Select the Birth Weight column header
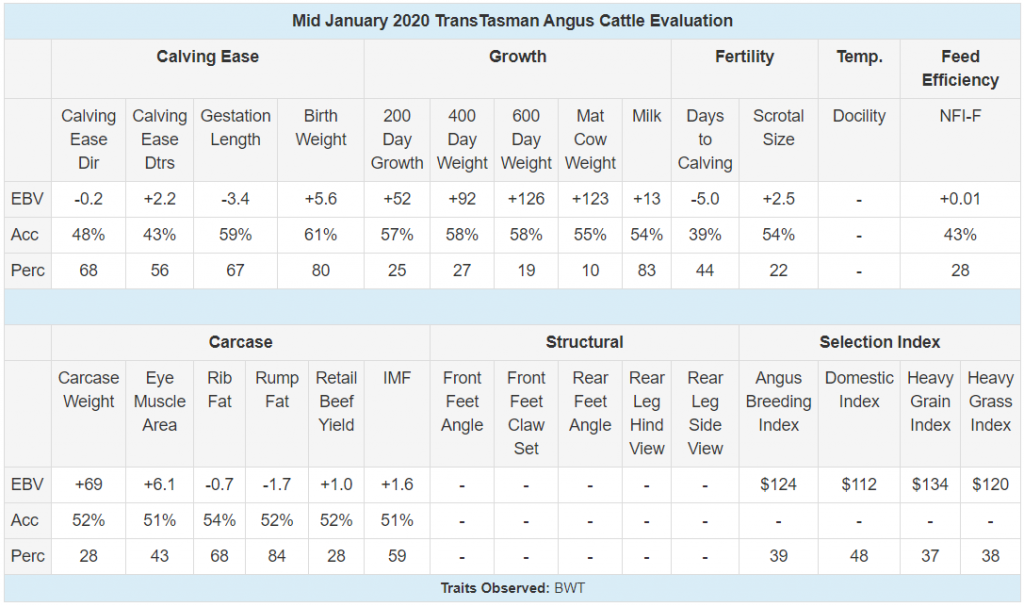 (321, 127)
